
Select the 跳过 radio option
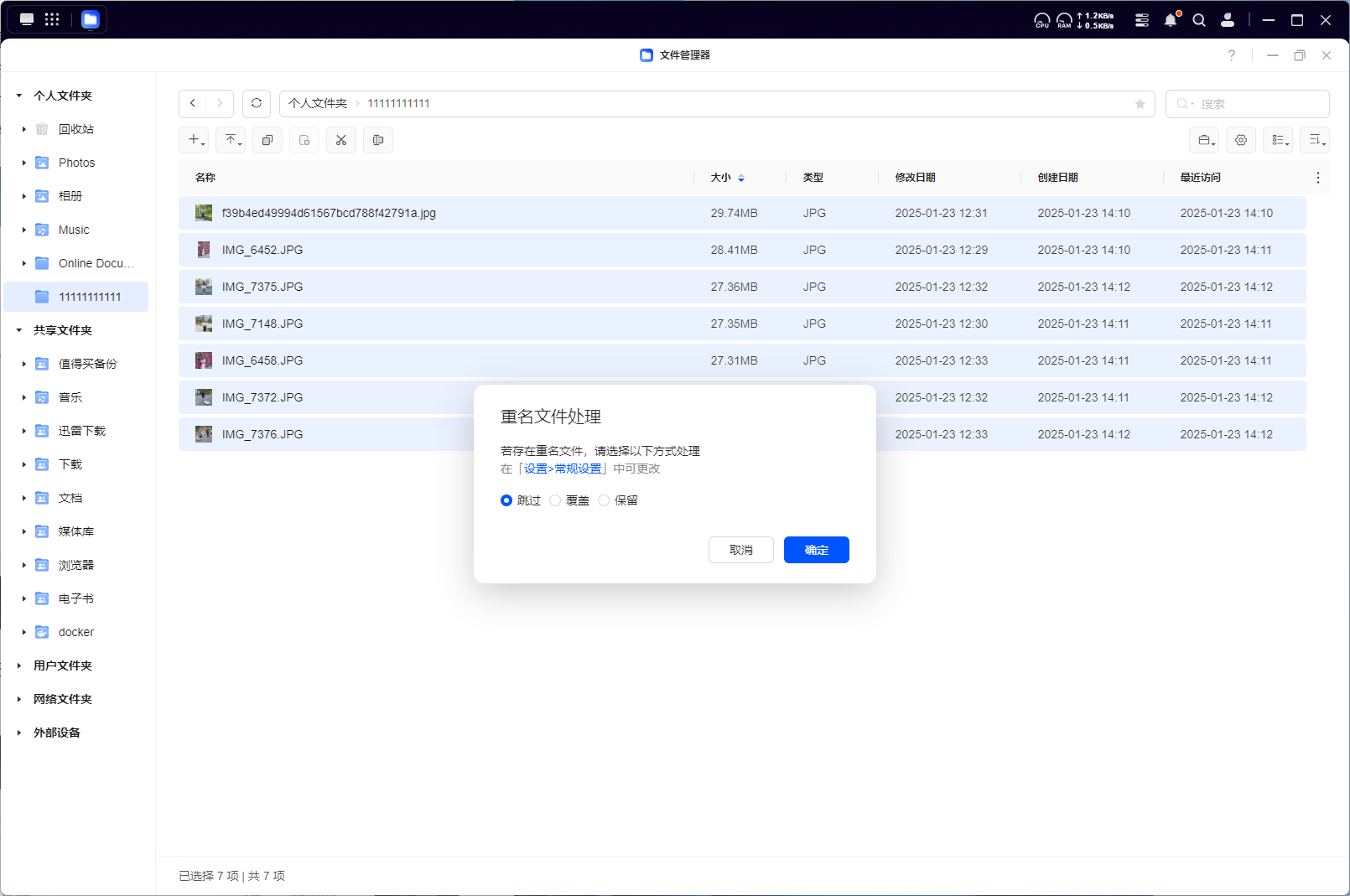(x=506, y=500)
